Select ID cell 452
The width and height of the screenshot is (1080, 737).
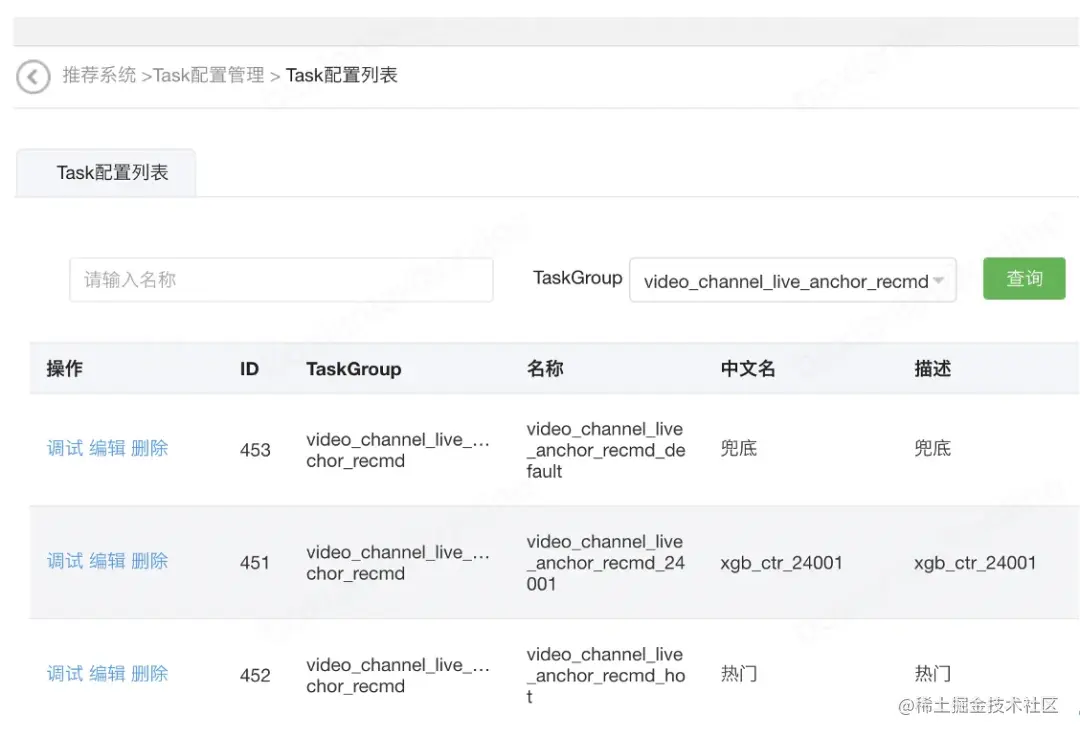255,675
